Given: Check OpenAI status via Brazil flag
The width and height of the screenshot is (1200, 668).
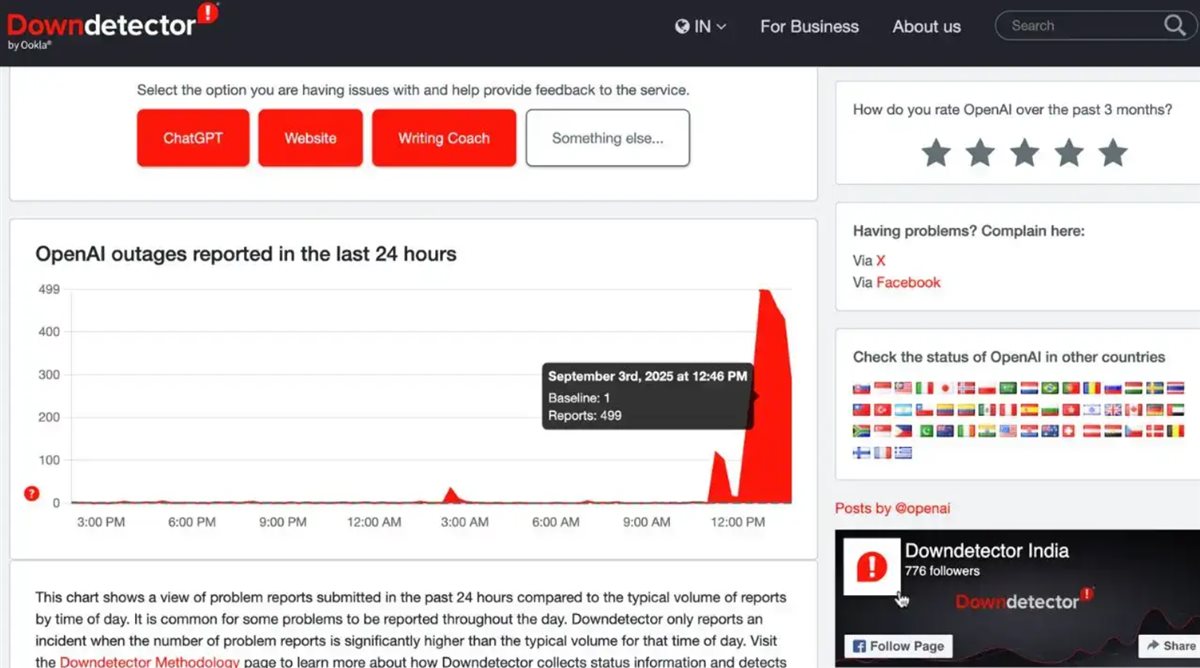Looking at the screenshot, I should (x=1050, y=388).
